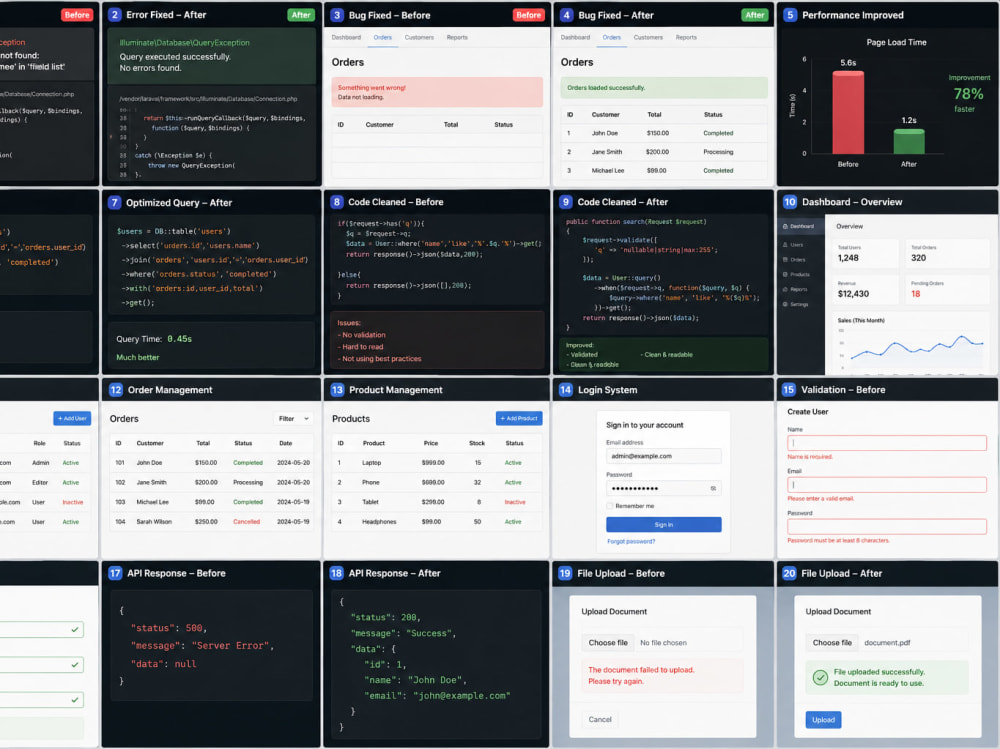
Task: Click the Query Time 0.45s value
Action: [179, 339]
